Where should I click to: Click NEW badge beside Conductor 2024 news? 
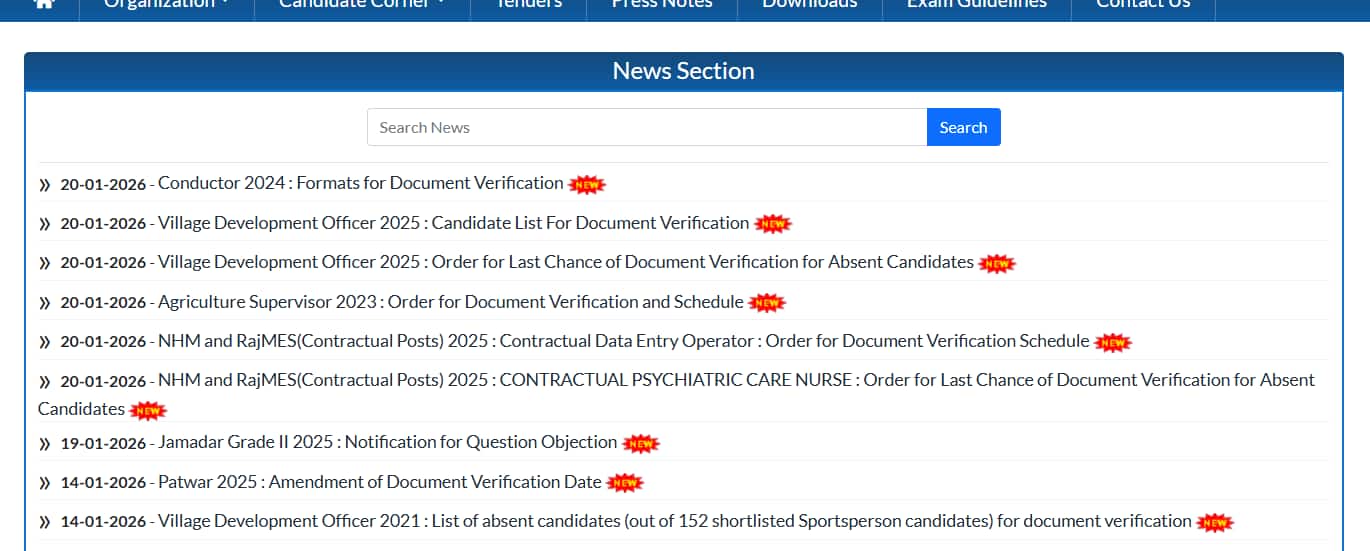click(587, 185)
